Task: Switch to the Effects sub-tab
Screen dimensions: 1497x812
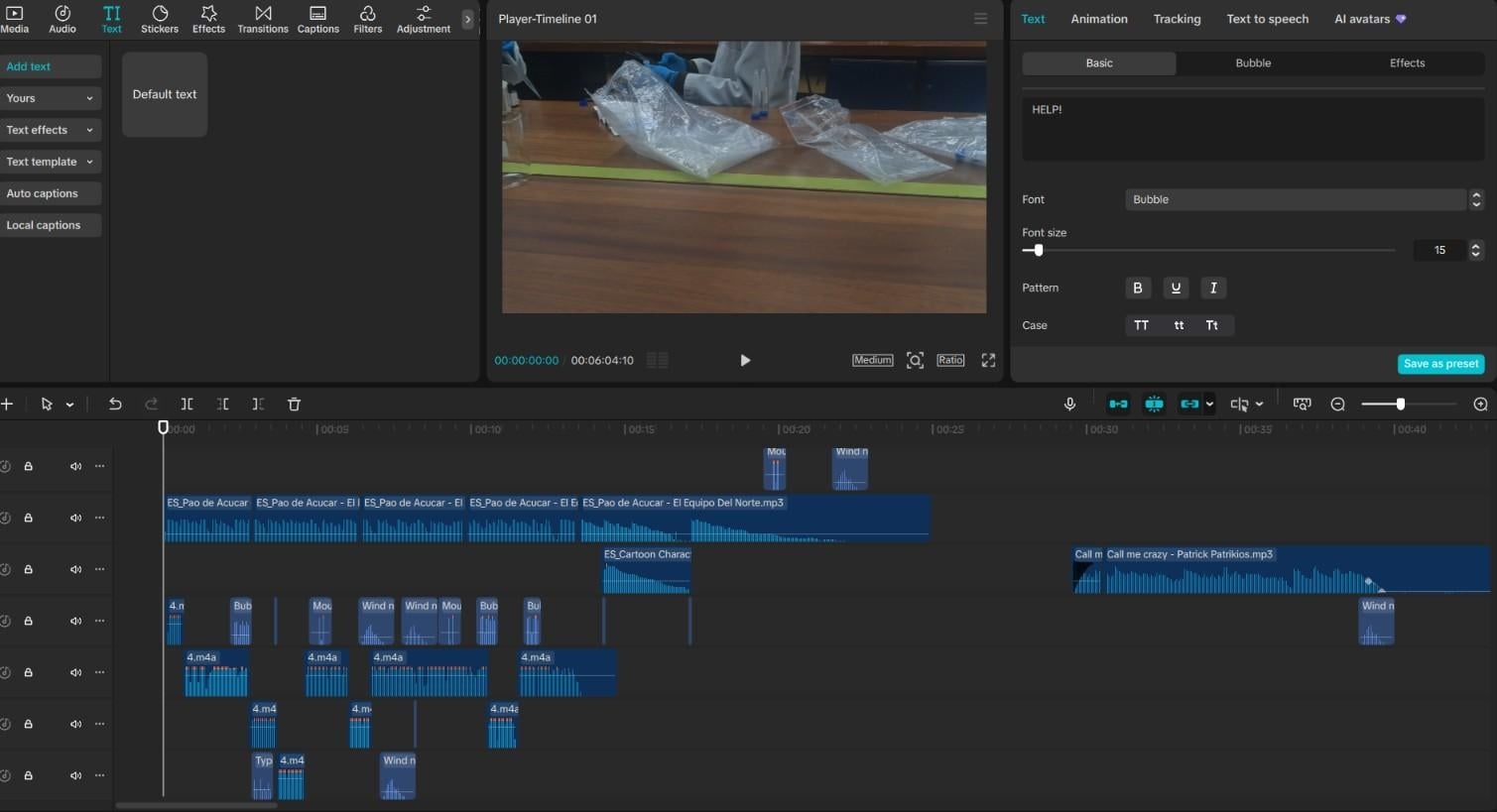Action: pyautogui.click(x=1407, y=62)
